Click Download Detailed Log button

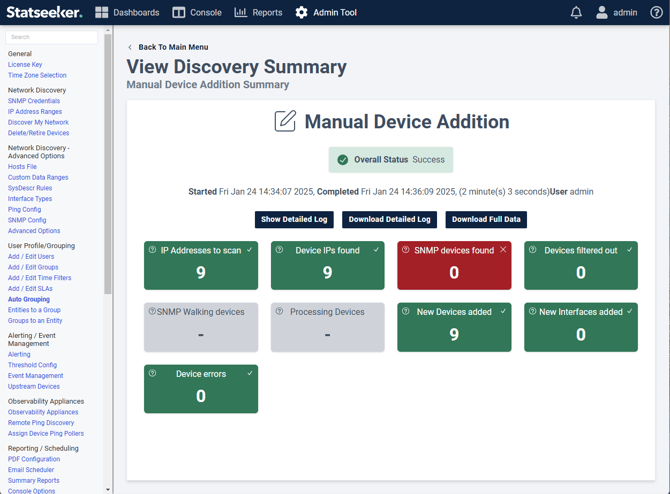tap(389, 219)
